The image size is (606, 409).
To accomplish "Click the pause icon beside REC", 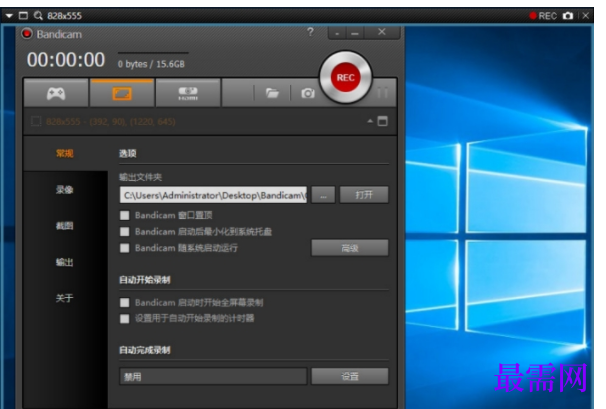I will click(x=382, y=93).
